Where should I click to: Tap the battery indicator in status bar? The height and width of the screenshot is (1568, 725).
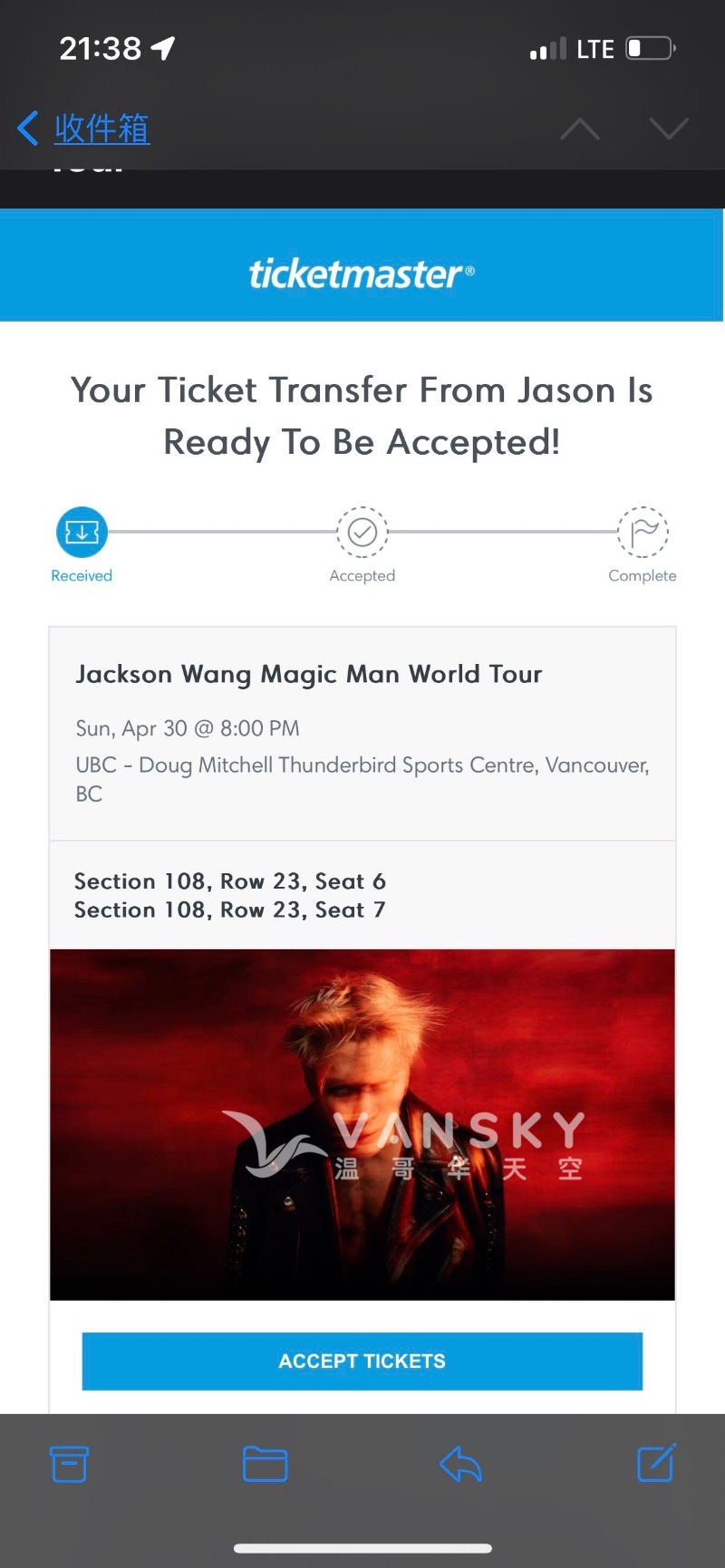[651, 48]
